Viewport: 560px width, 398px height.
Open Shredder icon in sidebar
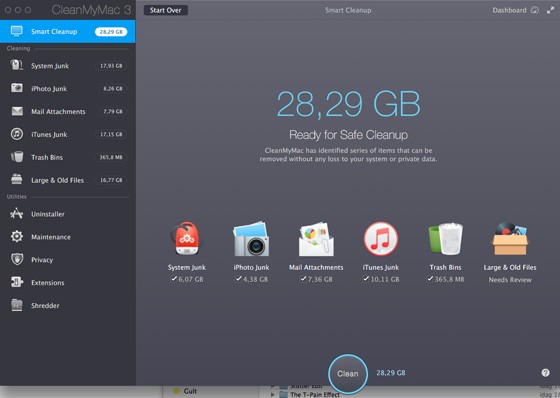[17, 305]
